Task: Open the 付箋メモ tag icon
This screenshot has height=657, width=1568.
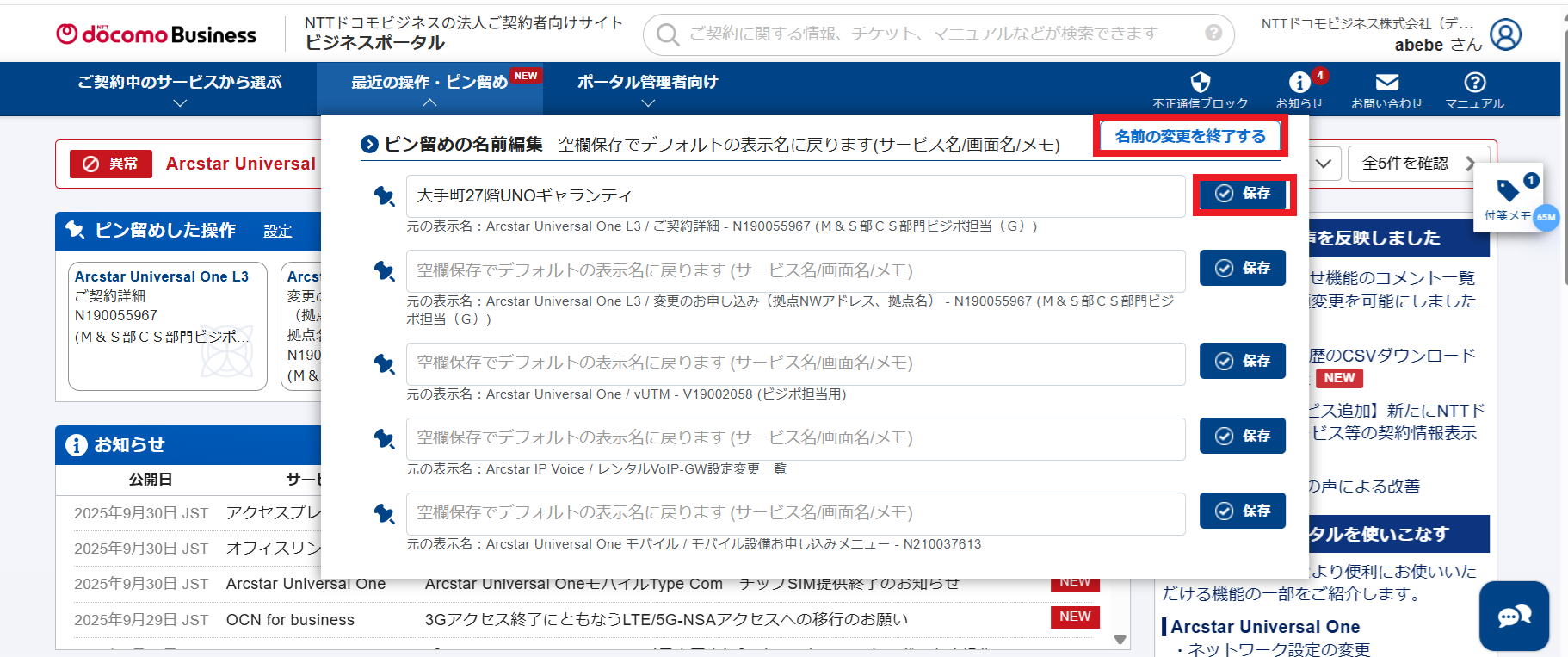Action: tap(1508, 190)
